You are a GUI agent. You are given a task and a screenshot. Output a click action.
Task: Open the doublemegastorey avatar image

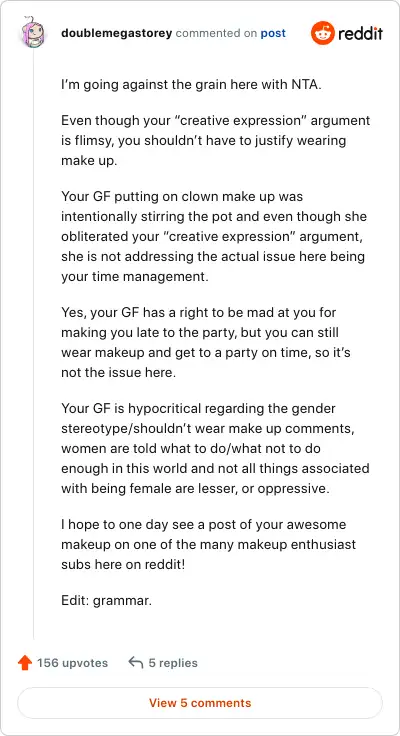pos(33,32)
